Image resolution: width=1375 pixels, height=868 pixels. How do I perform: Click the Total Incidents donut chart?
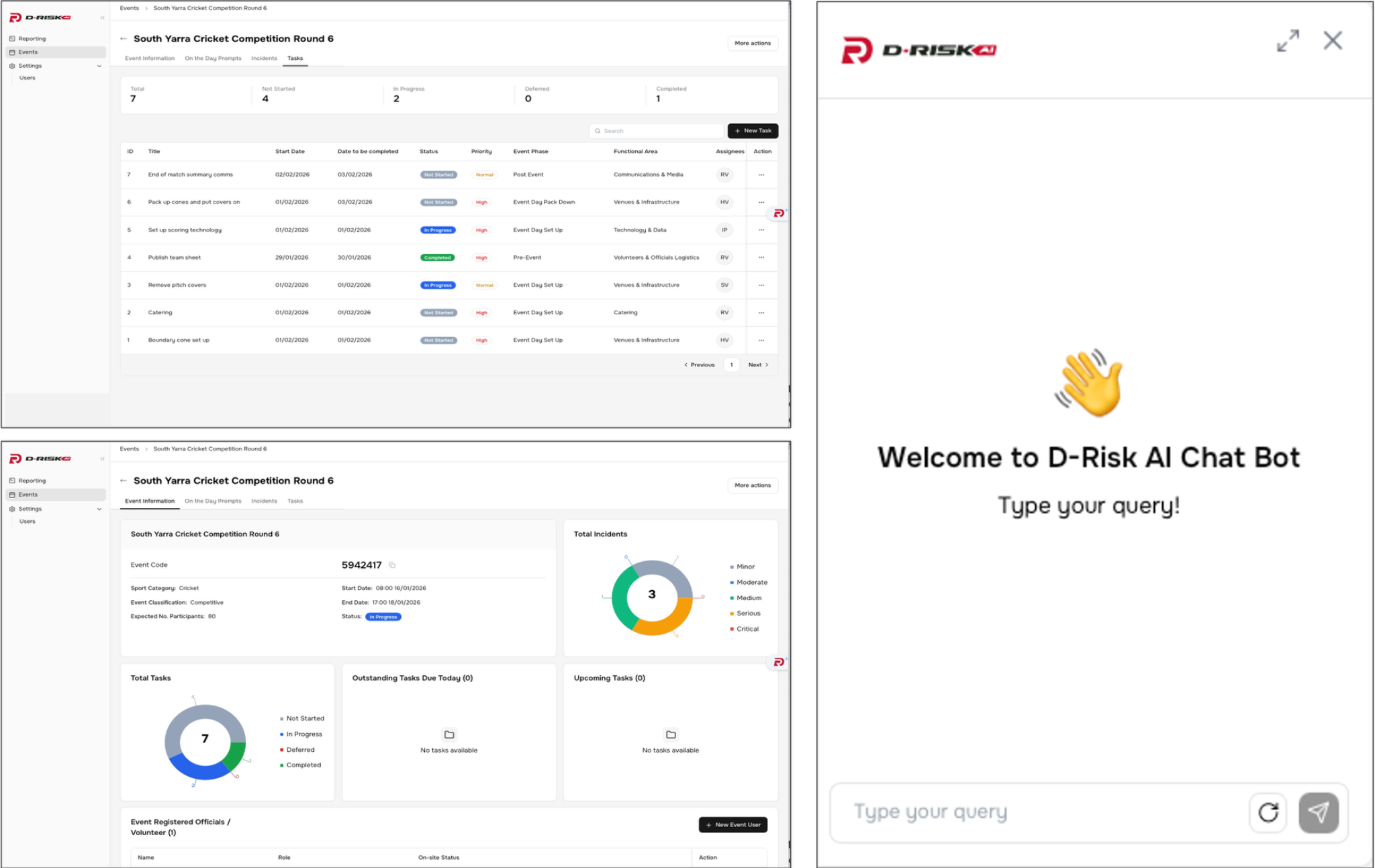pos(652,597)
